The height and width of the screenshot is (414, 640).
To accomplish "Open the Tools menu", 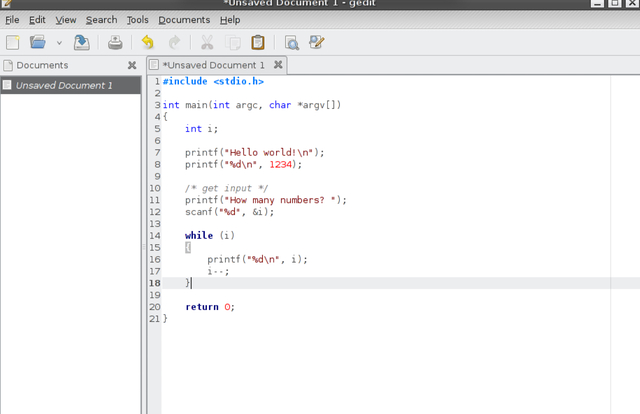I will 138,20.
